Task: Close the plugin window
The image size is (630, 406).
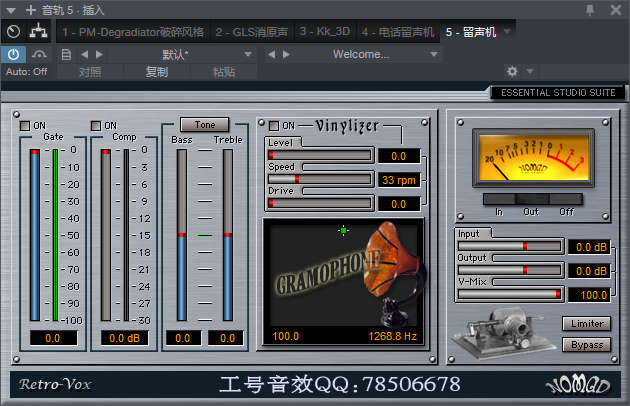Action: 616,10
